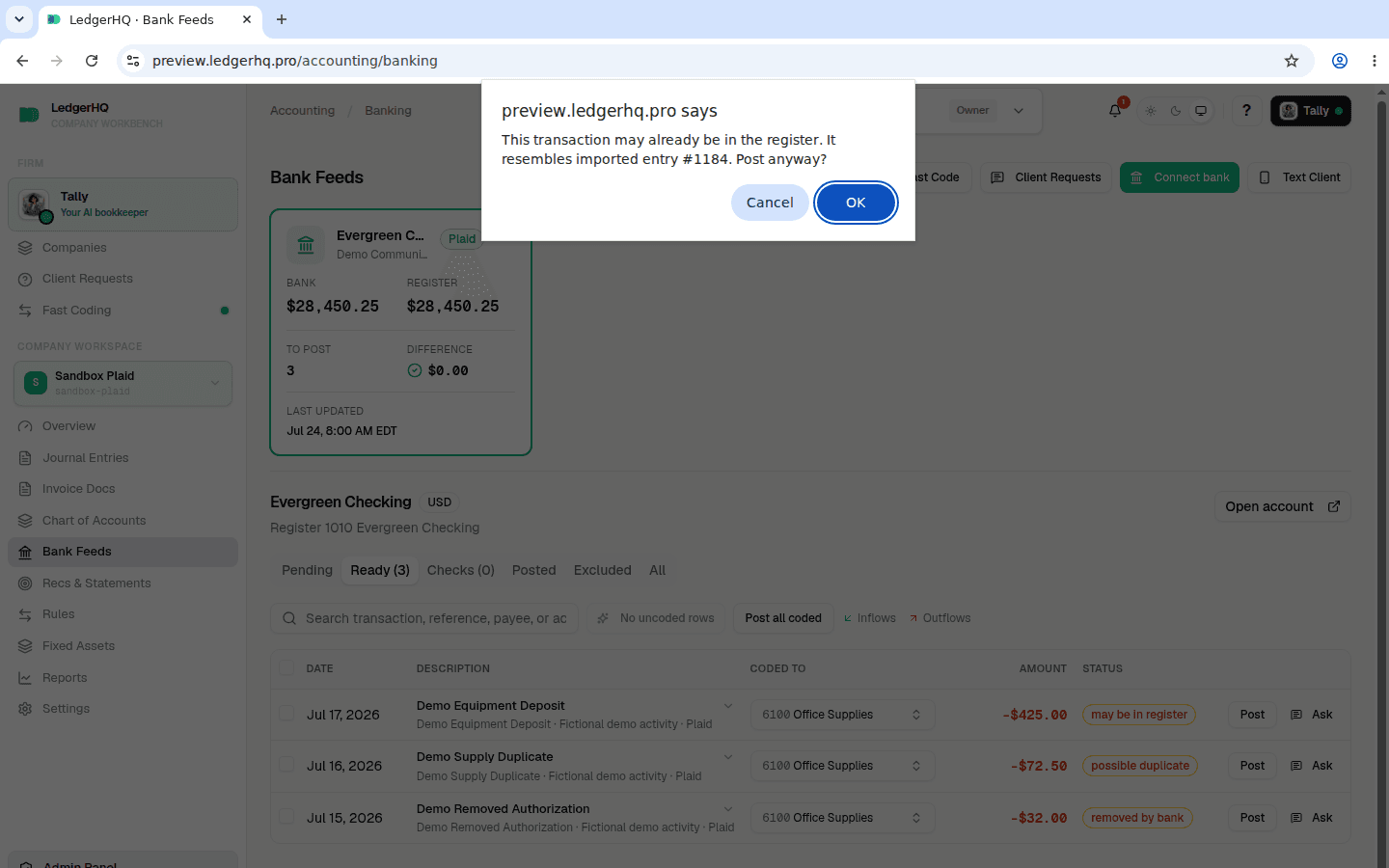The height and width of the screenshot is (868, 1389).
Task: Open a new browser tab
Action: (x=282, y=19)
